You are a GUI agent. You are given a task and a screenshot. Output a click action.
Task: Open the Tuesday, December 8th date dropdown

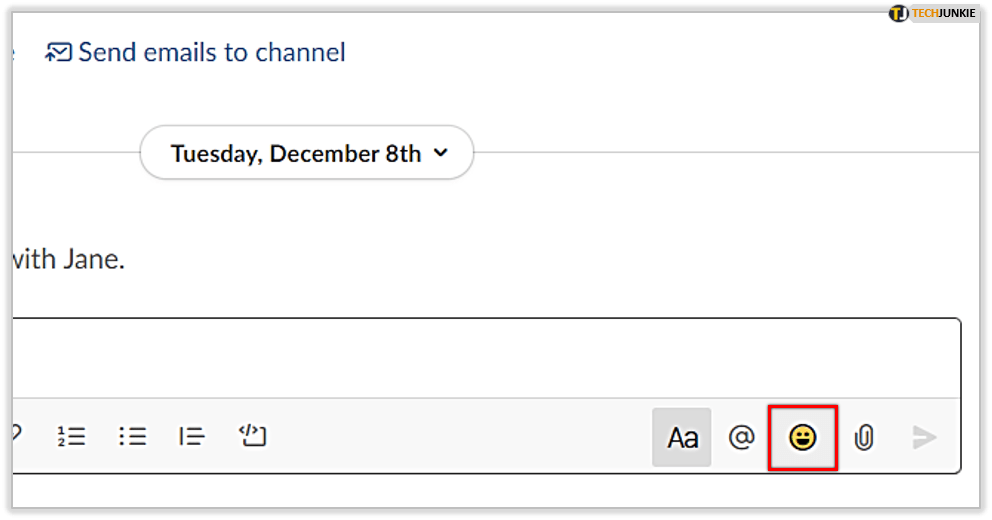[x=296, y=153]
